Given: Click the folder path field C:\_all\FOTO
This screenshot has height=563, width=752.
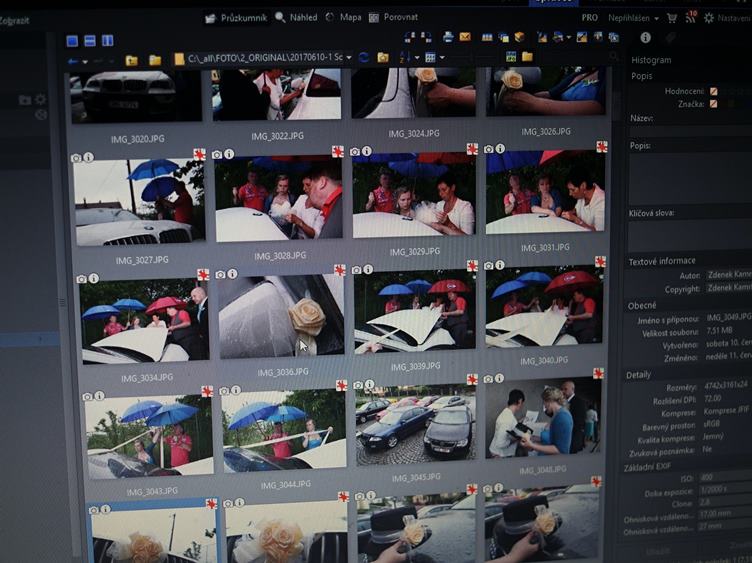Looking at the screenshot, I should (264, 58).
